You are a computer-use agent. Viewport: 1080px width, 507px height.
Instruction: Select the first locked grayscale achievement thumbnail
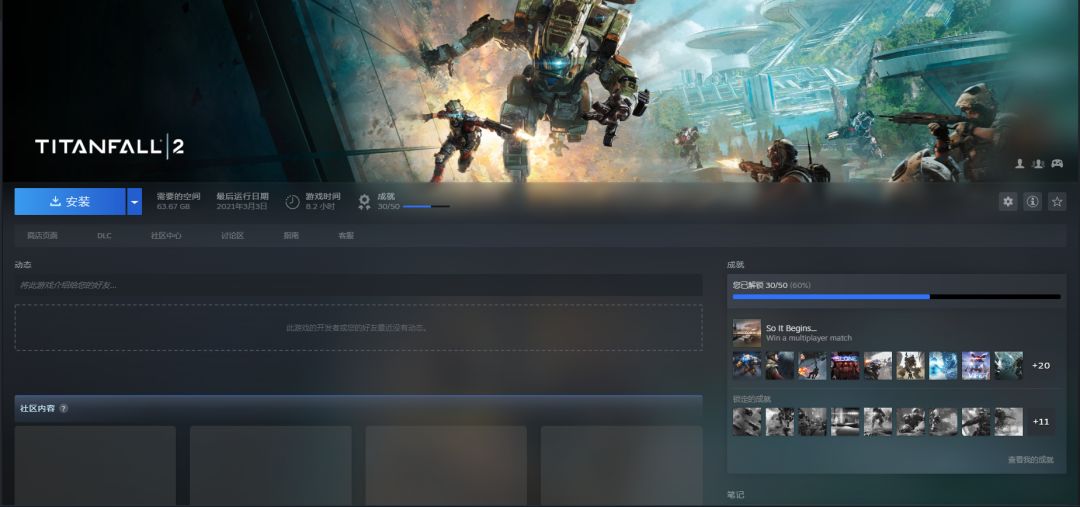(747, 422)
